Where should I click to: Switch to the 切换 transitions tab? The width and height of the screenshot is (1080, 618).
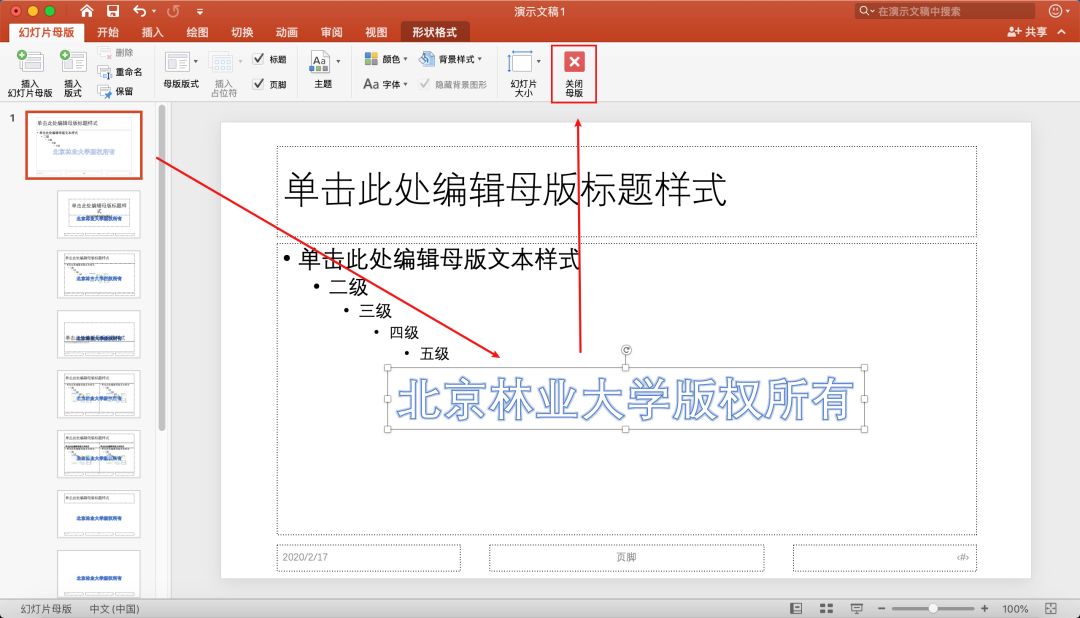pos(242,32)
